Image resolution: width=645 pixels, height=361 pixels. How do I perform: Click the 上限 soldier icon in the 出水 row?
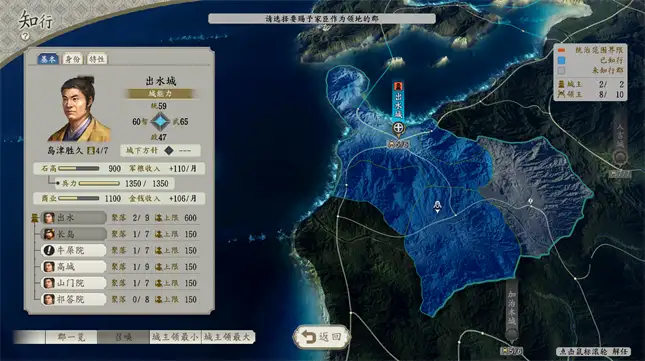coord(158,218)
